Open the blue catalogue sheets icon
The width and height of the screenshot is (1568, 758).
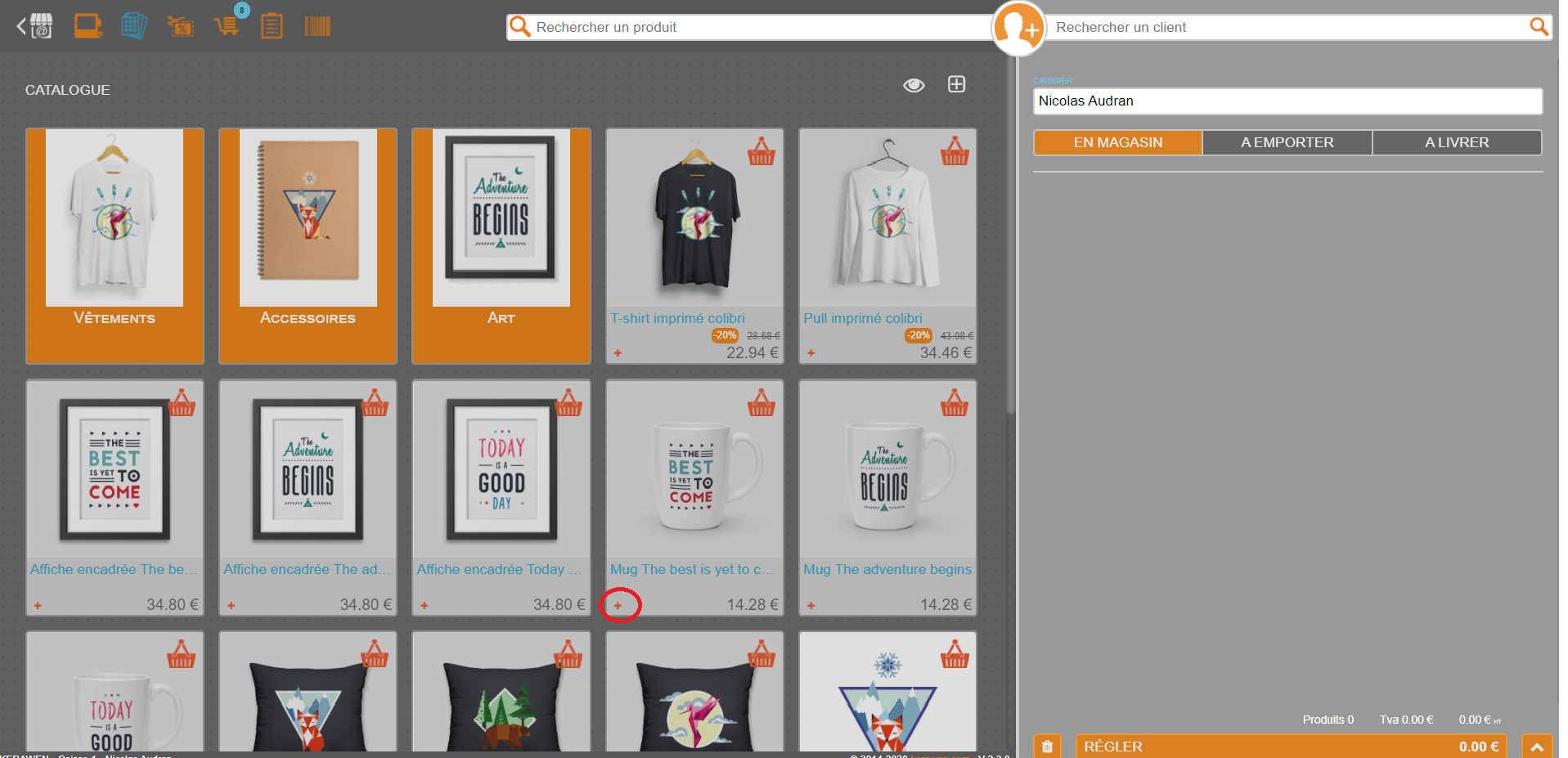pos(134,26)
